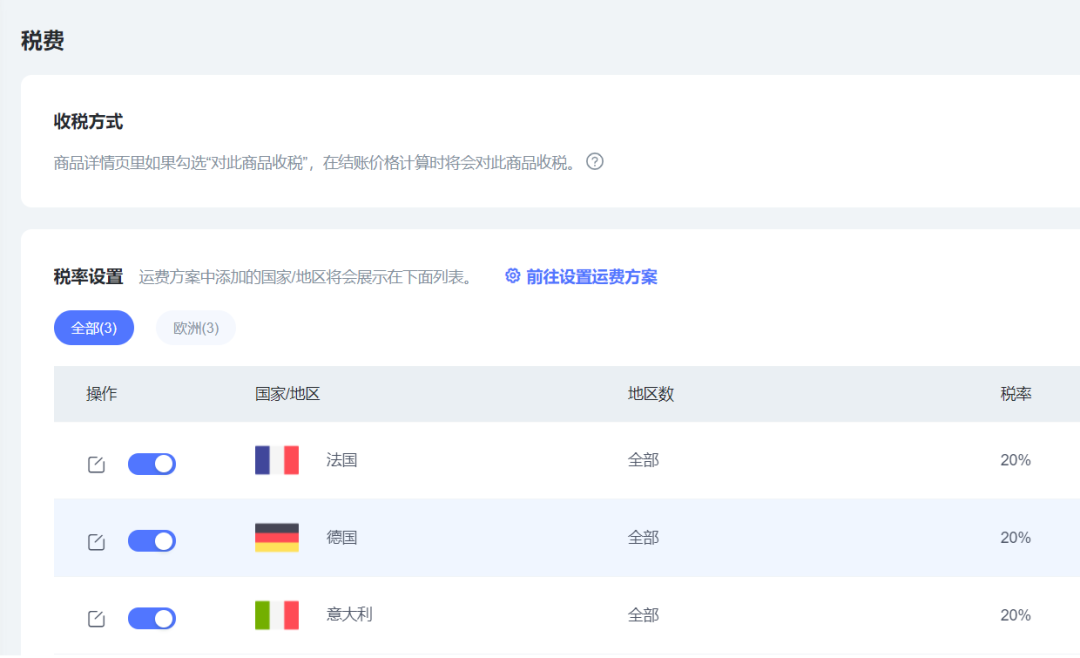Click the 操作 column header
1080x658 pixels.
pyautogui.click(x=101, y=393)
